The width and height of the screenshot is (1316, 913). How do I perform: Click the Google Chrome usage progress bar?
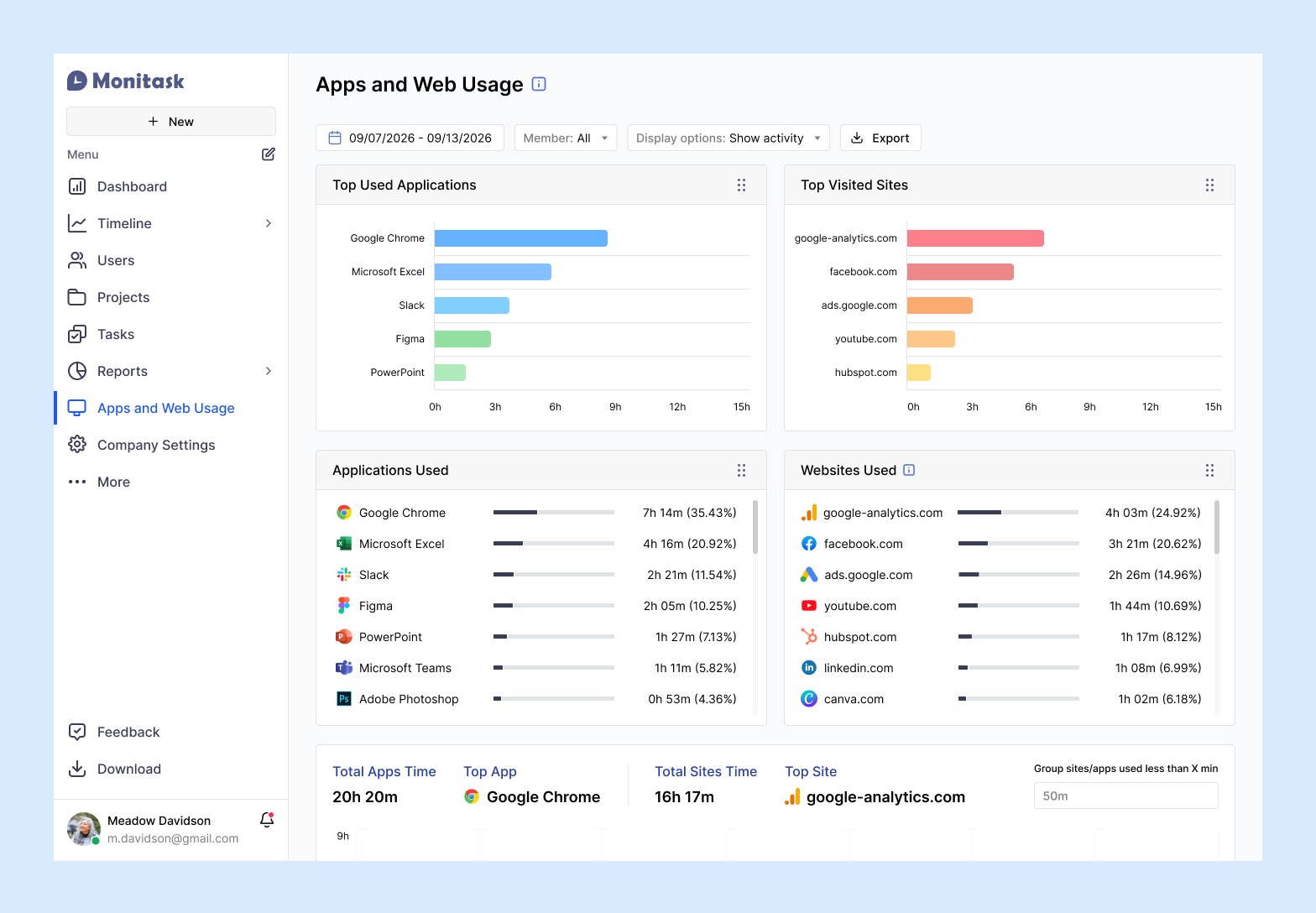pos(554,513)
